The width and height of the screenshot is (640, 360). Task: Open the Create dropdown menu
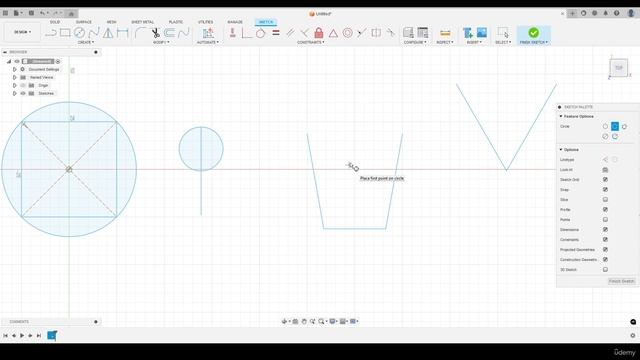click(x=86, y=42)
